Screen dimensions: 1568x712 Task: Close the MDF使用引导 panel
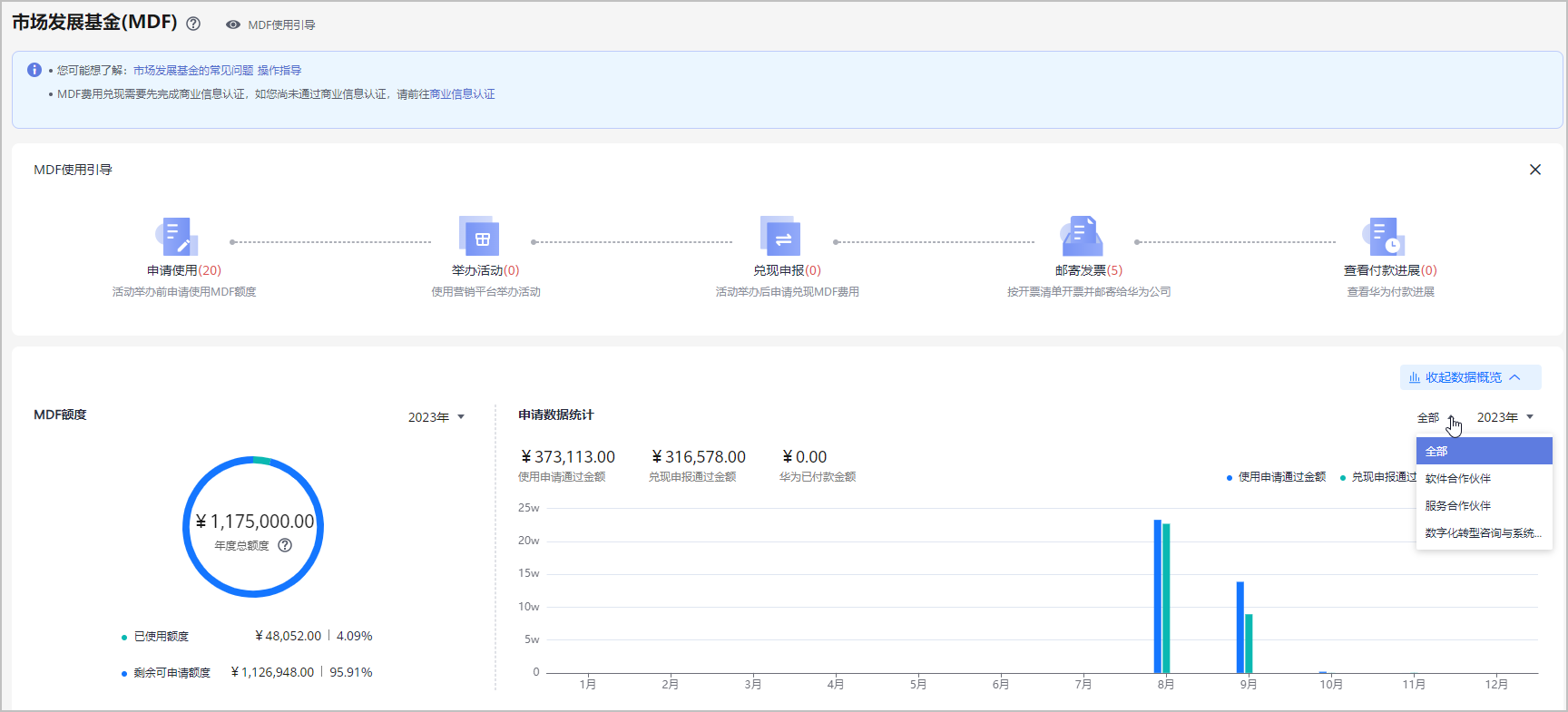tap(1534, 170)
